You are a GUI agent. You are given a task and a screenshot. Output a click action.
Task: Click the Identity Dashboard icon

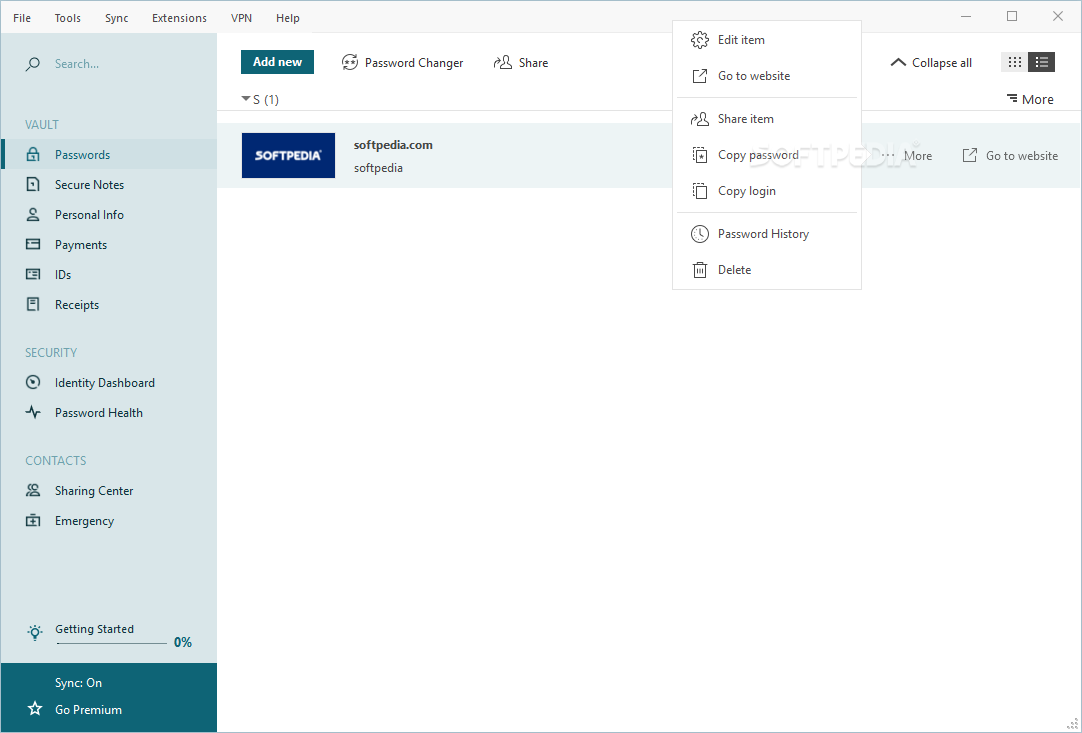[x=32, y=382]
